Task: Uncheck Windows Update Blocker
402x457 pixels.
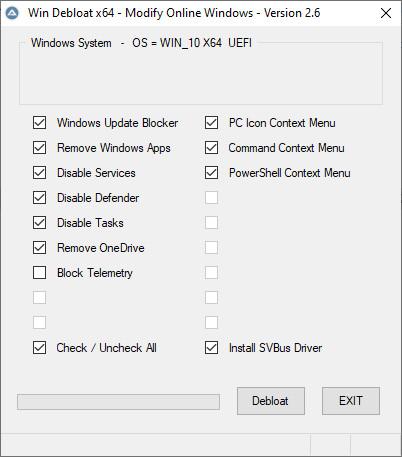Action: (40, 123)
